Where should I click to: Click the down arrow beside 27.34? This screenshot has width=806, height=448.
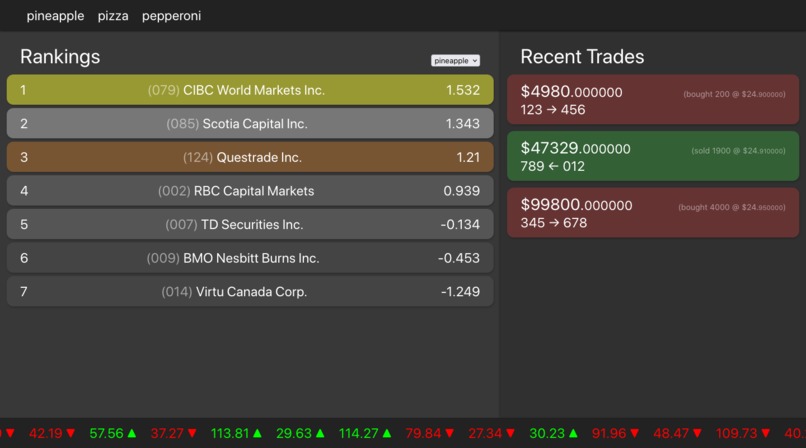pyautogui.click(x=510, y=434)
